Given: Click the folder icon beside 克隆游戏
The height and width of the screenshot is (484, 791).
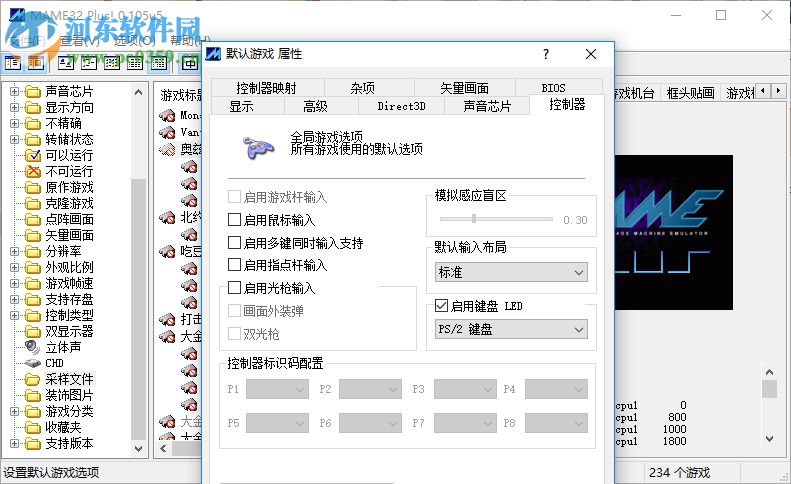Looking at the screenshot, I should pyautogui.click(x=33, y=204).
